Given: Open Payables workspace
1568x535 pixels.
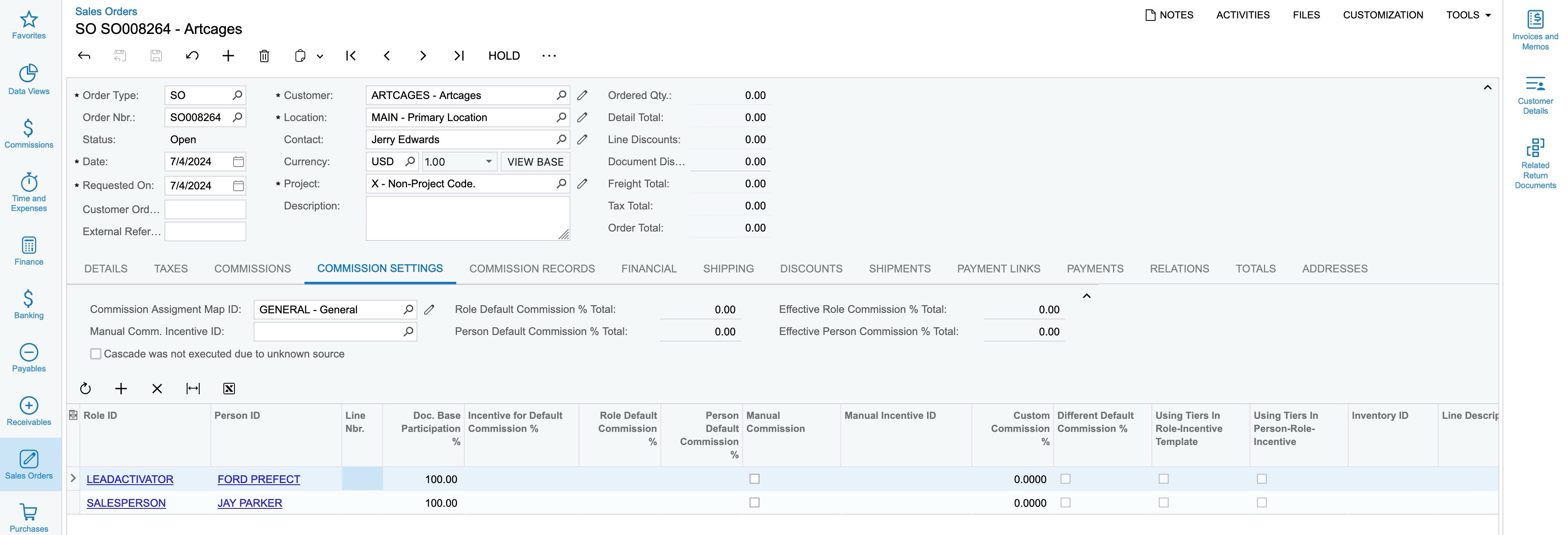Looking at the screenshot, I should point(29,358).
